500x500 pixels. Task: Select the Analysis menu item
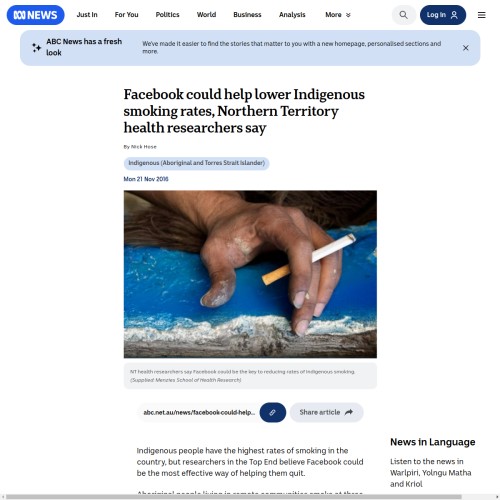(292, 15)
